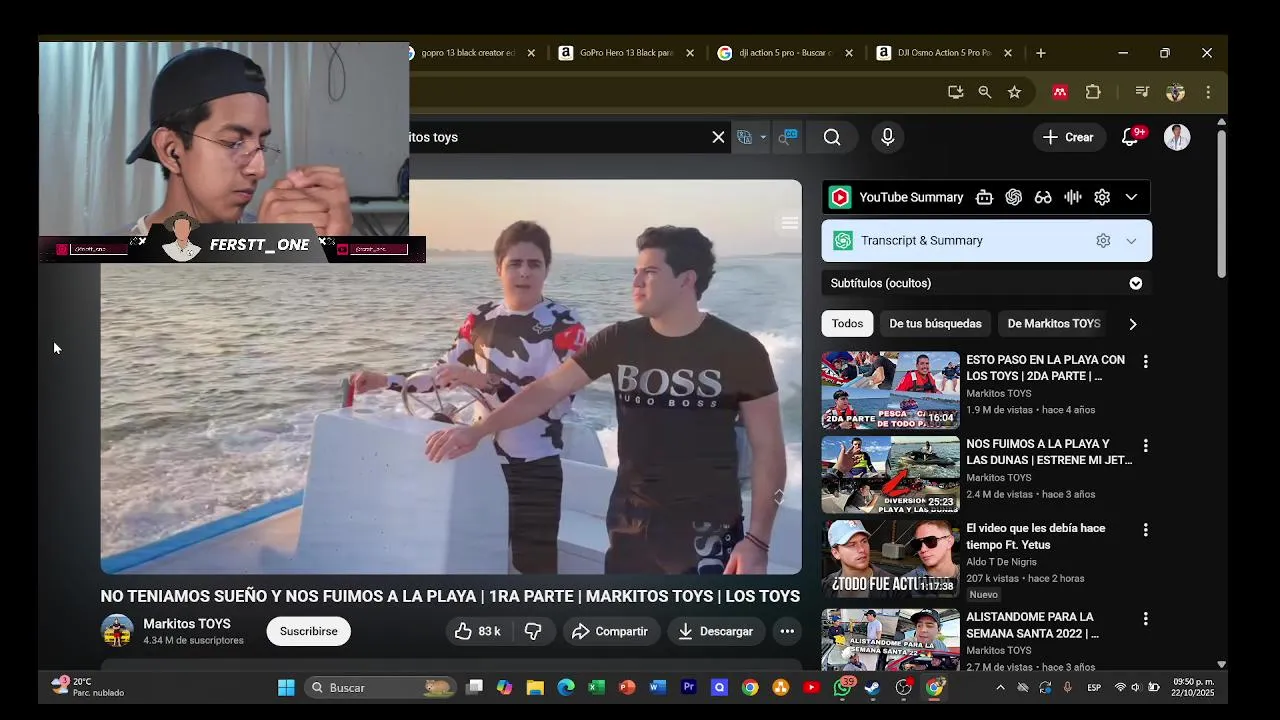Click the video player frame

[x=451, y=377]
